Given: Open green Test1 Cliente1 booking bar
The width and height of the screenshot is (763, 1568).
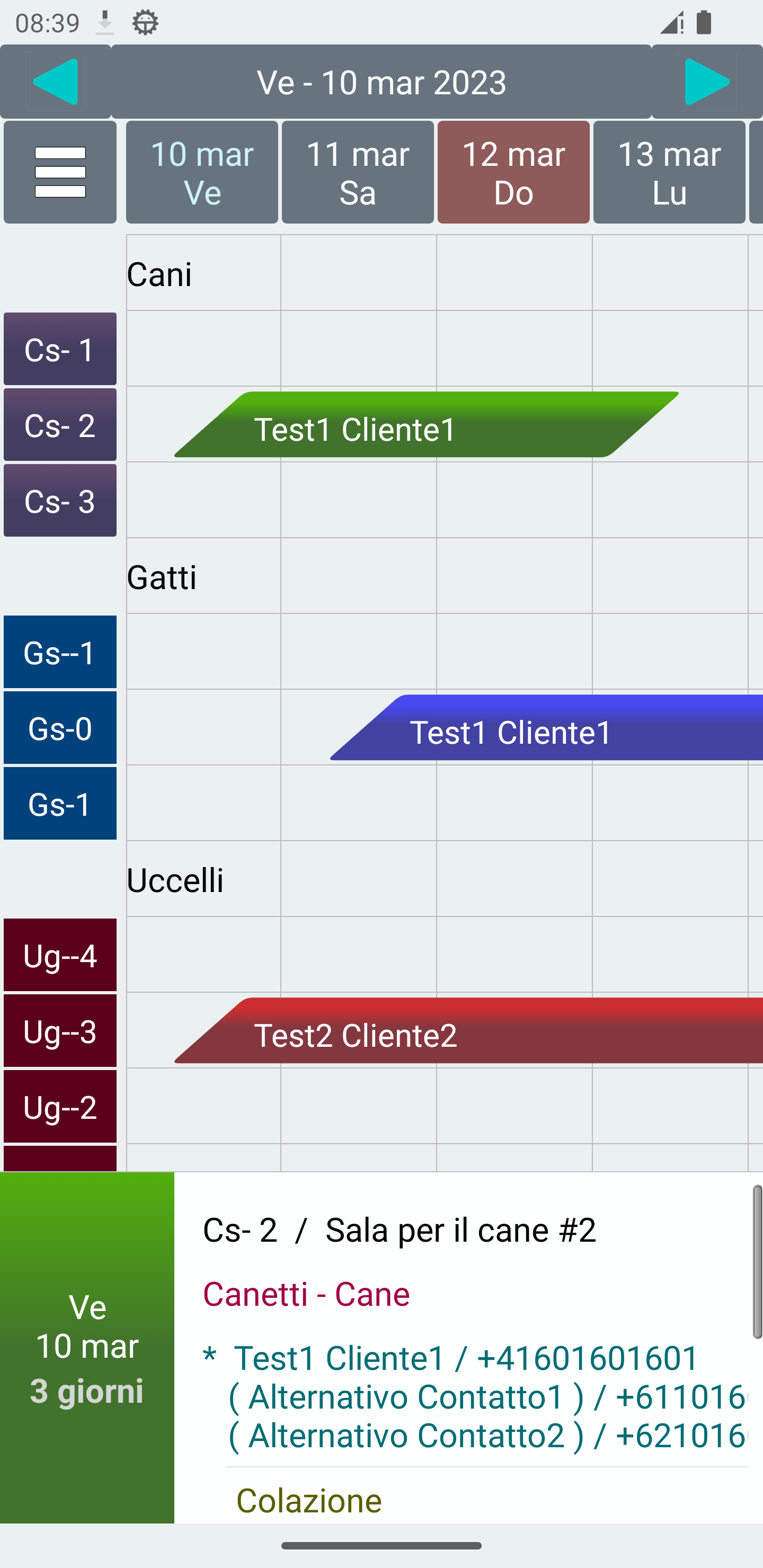Looking at the screenshot, I should click(426, 425).
